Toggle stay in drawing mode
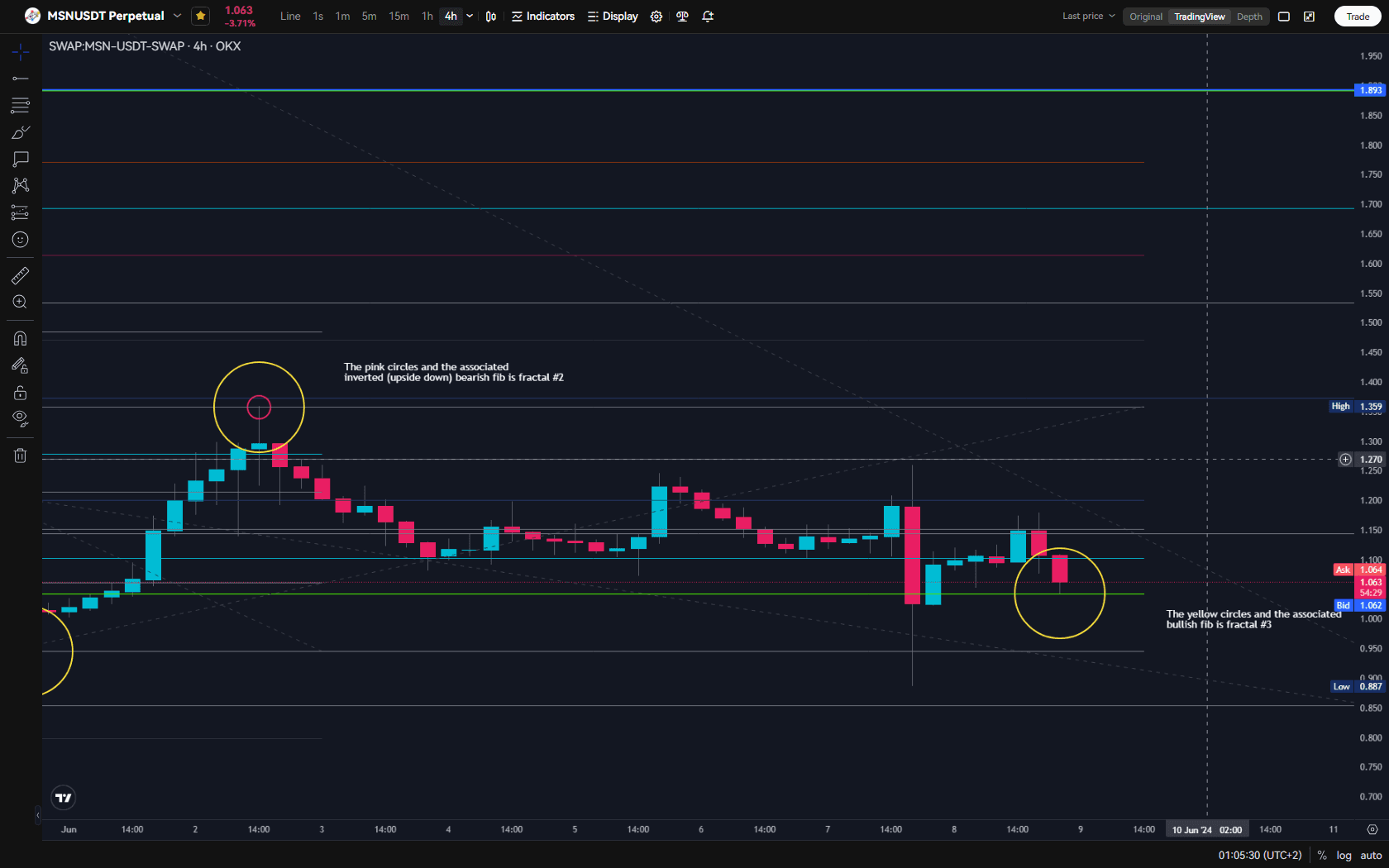 21,365
